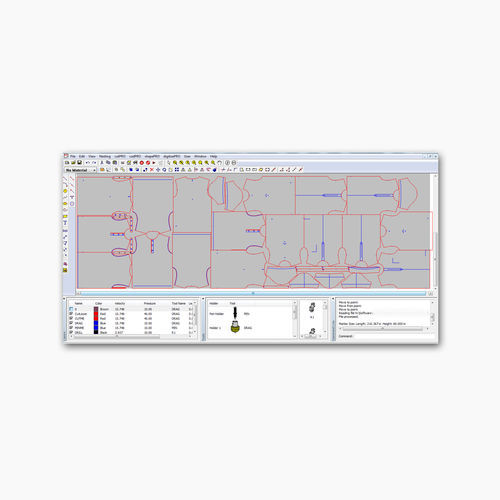Click the Save floppy disk icon
500x500 pixels.
[x=79, y=162]
